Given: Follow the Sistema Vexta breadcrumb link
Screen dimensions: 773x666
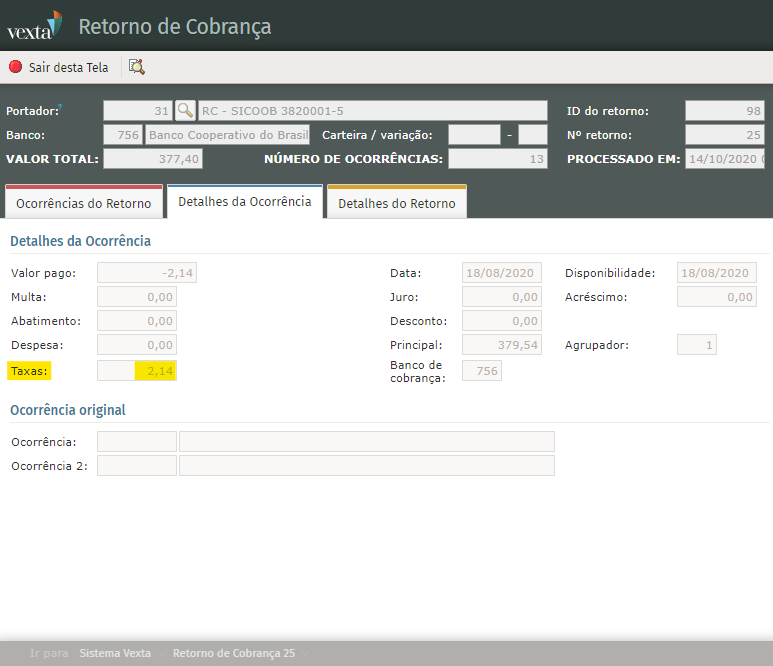Looking at the screenshot, I should [115, 653].
